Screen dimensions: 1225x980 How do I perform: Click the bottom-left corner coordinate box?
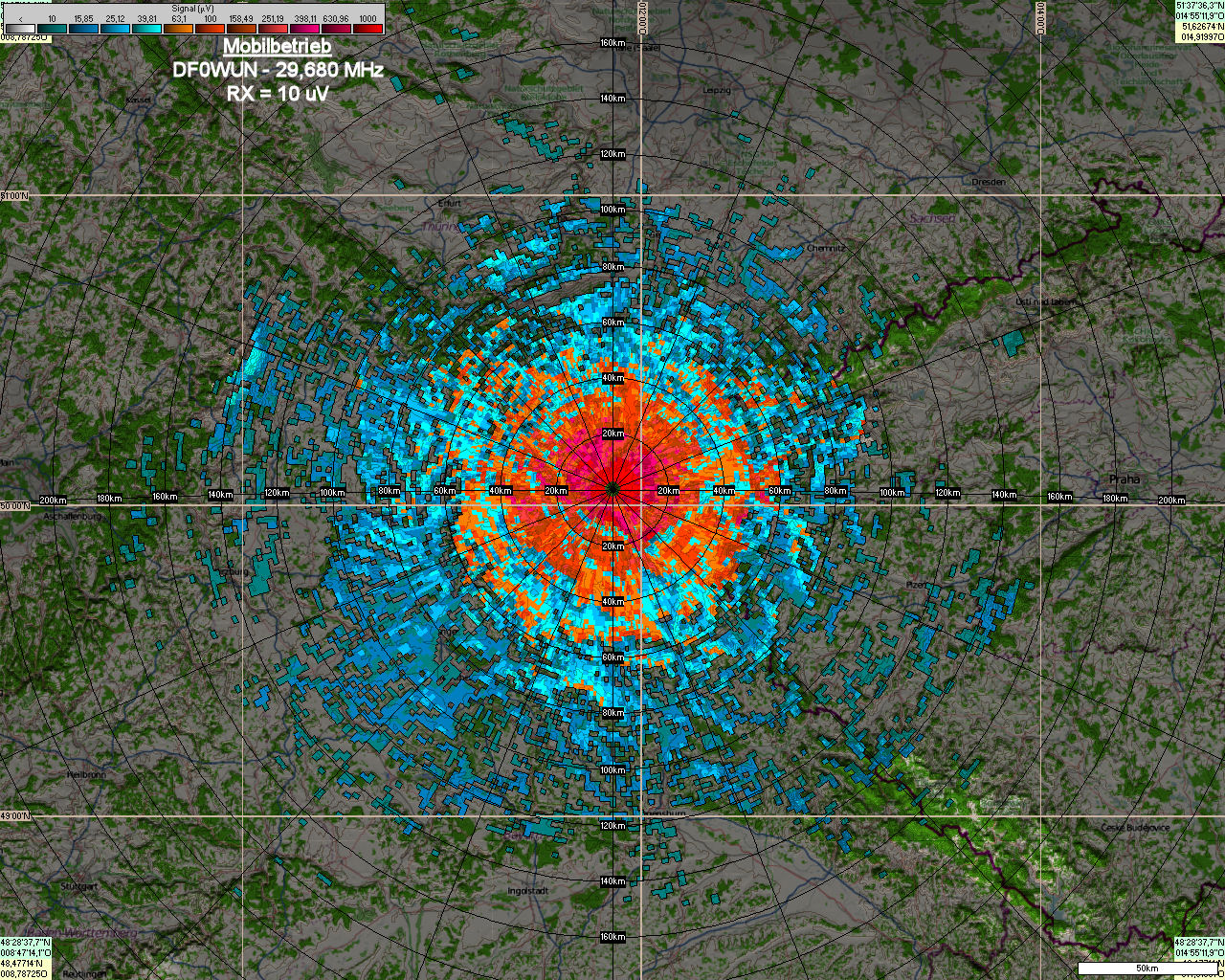pyautogui.click(x=25, y=958)
